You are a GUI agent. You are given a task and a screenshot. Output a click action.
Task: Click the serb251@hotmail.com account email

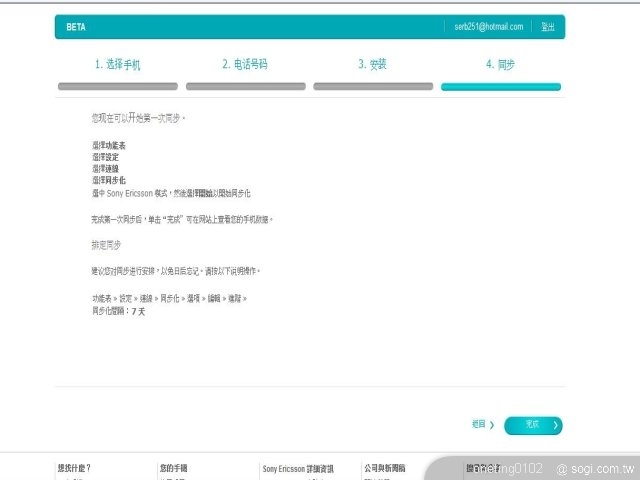coord(488,27)
